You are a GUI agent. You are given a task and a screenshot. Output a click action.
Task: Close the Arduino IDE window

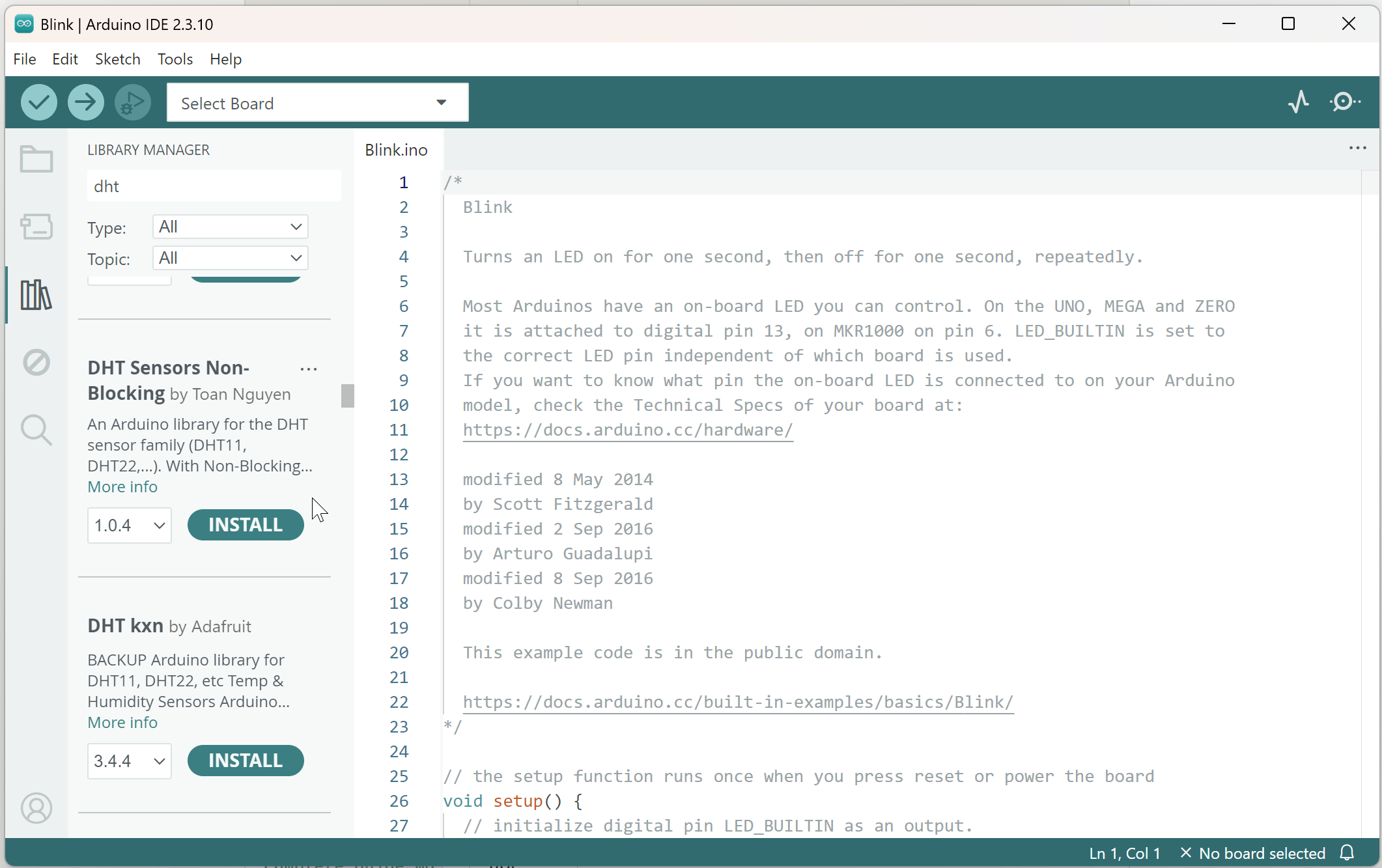point(1349,24)
